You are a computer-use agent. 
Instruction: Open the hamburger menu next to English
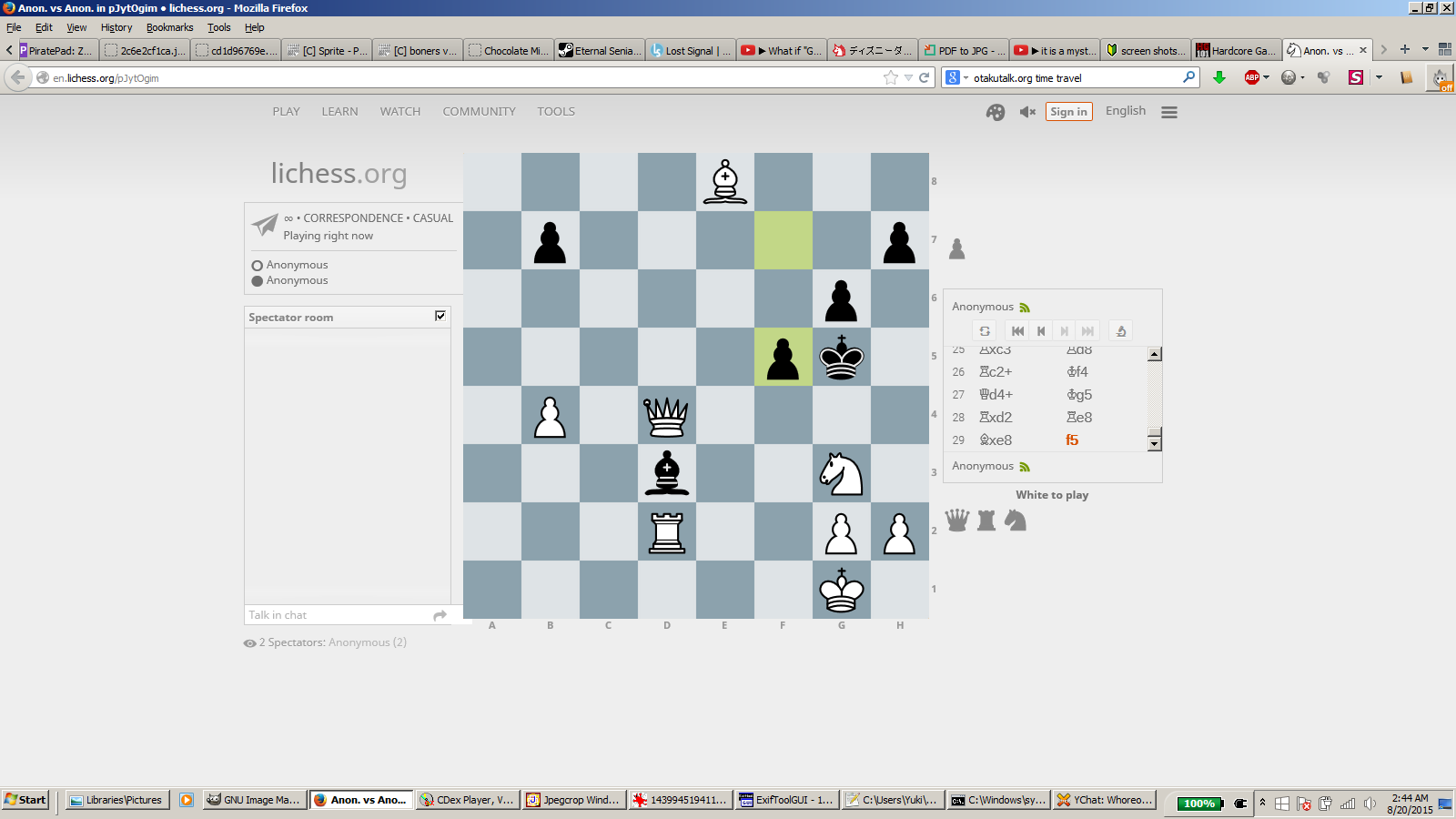click(x=1169, y=112)
